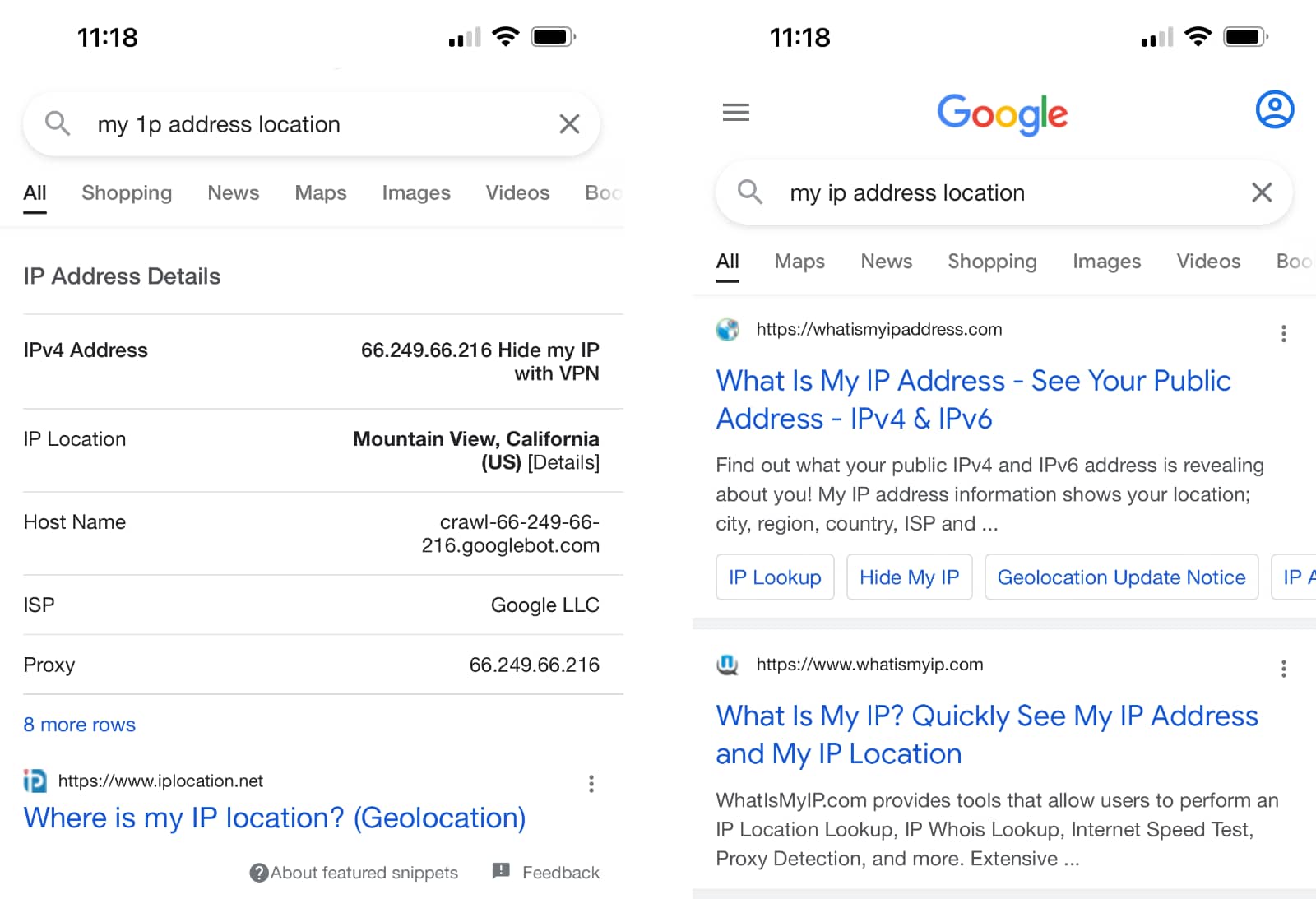The height and width of the screenshot is (899, 1316).
Task: Open three-dot options for whatismyip.com result
Action: pyautogui.click(x=1283, y=669)
